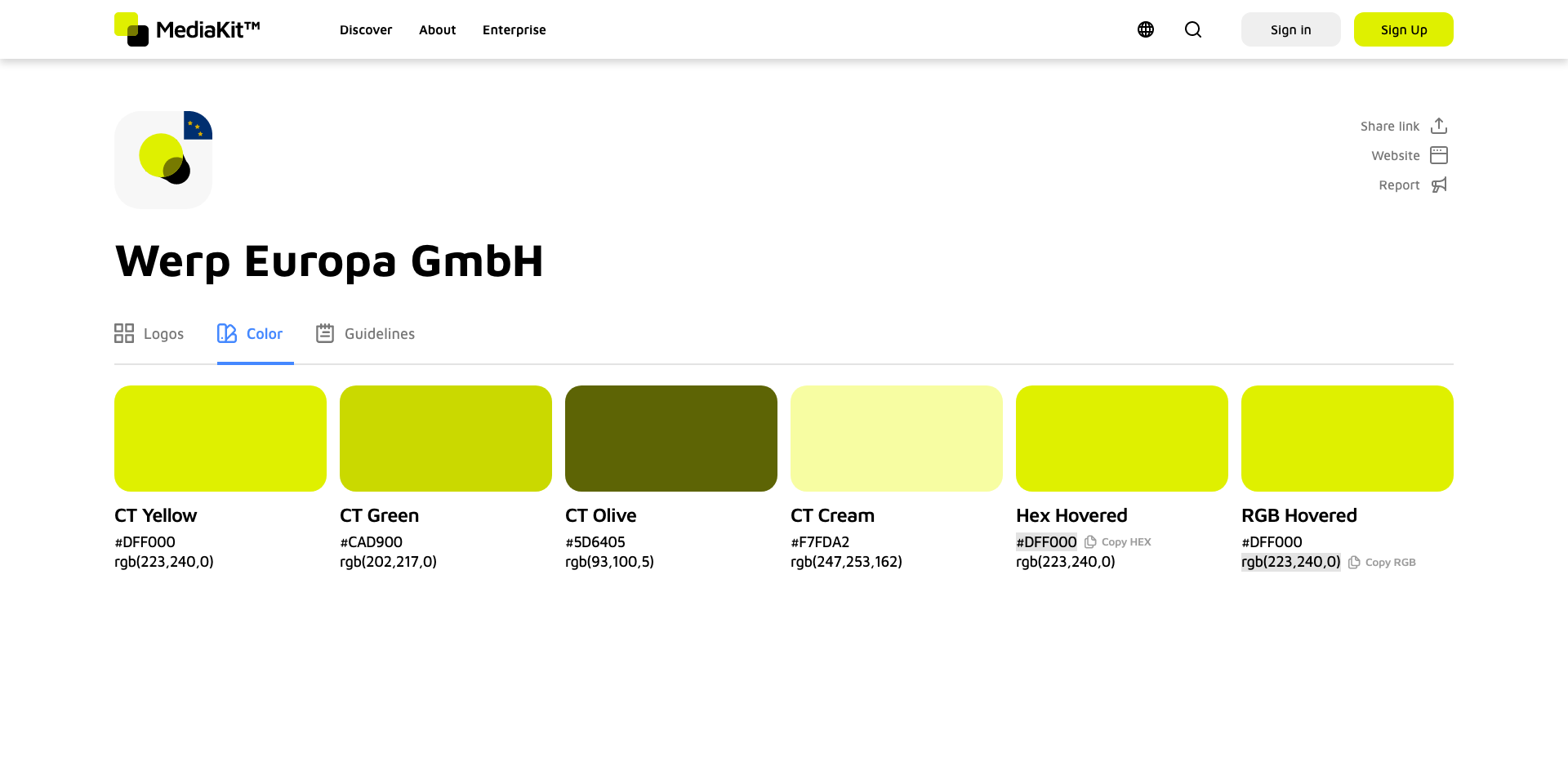The height and width of the screenshot is (784, 1568).
Task: Click the yellow Sign Up button
Action: [x=1404, y=29]
